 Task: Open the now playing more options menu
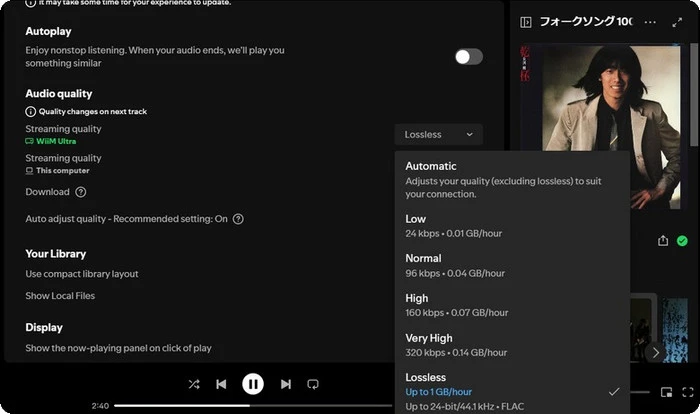click(x=650, y=22)
